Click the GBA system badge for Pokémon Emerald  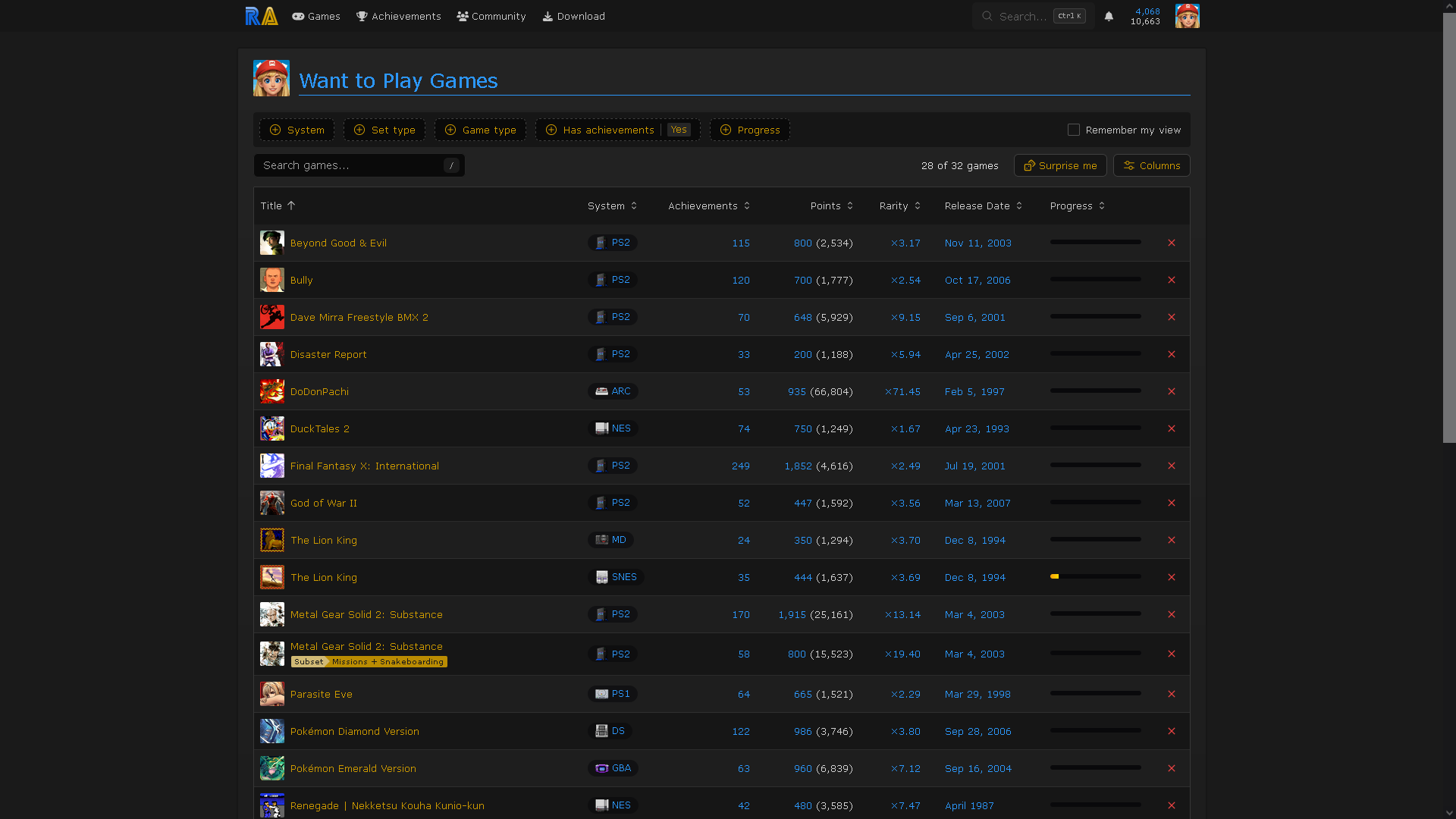coord(613,768)
